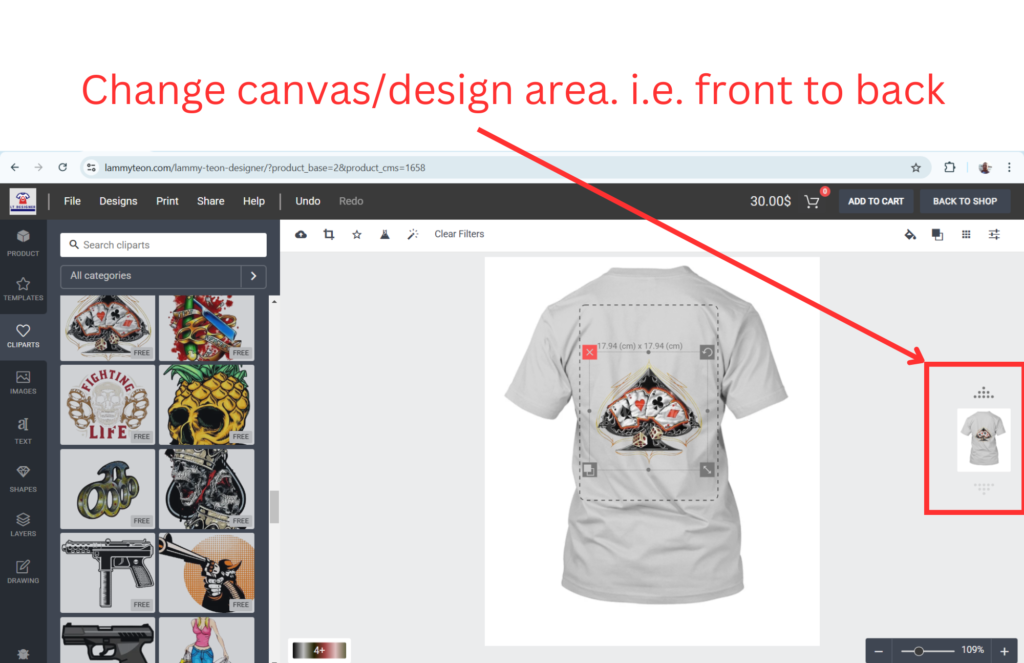Open the transform sliders icon
This screenshot has width=1024, height=663.
[x=994, y=234]
